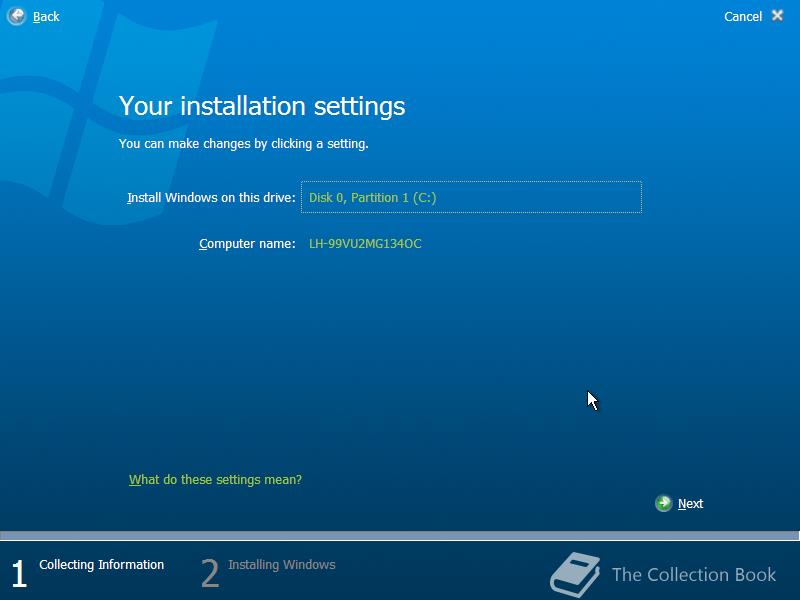Click the Back text label
800x600 pixels.
click(46, 17)
